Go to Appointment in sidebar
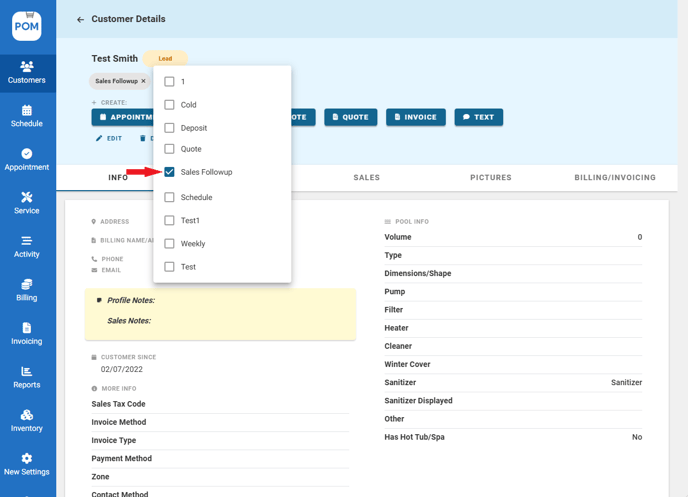The image size is (688, 497). coord(27,159)
